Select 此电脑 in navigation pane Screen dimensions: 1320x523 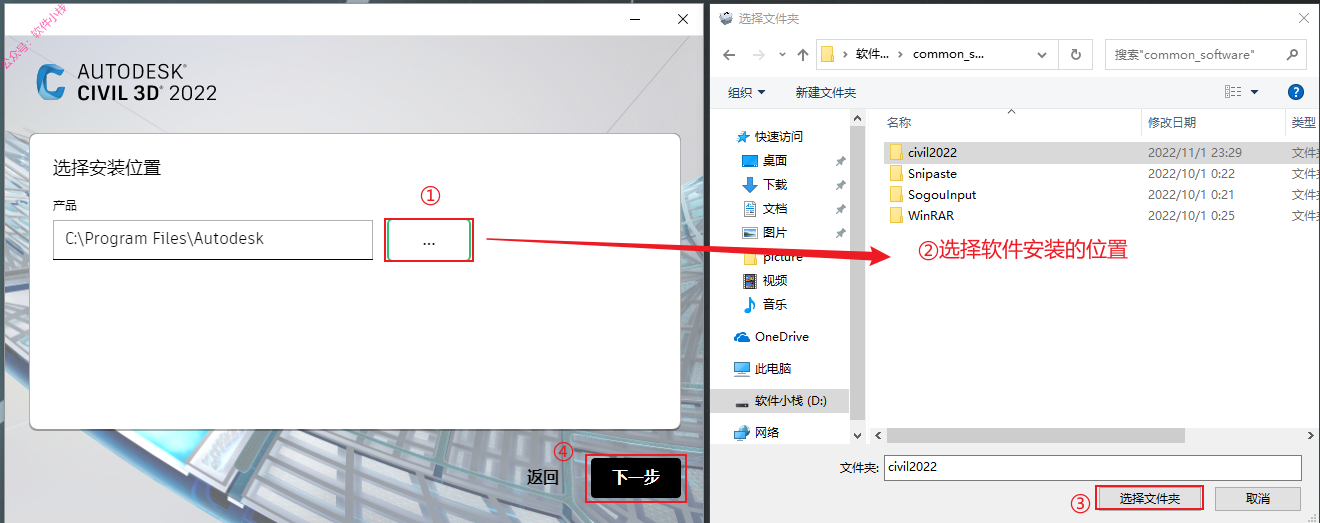pos(773,368)
